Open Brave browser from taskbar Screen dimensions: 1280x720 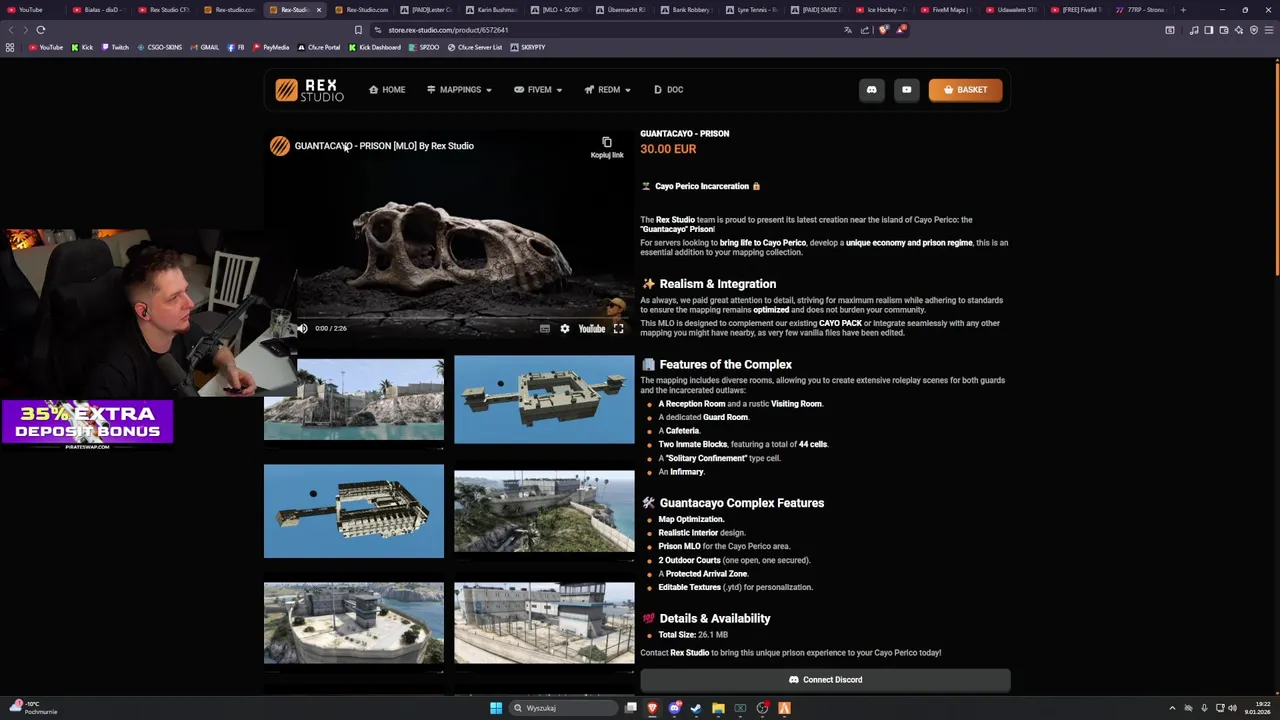652,708
